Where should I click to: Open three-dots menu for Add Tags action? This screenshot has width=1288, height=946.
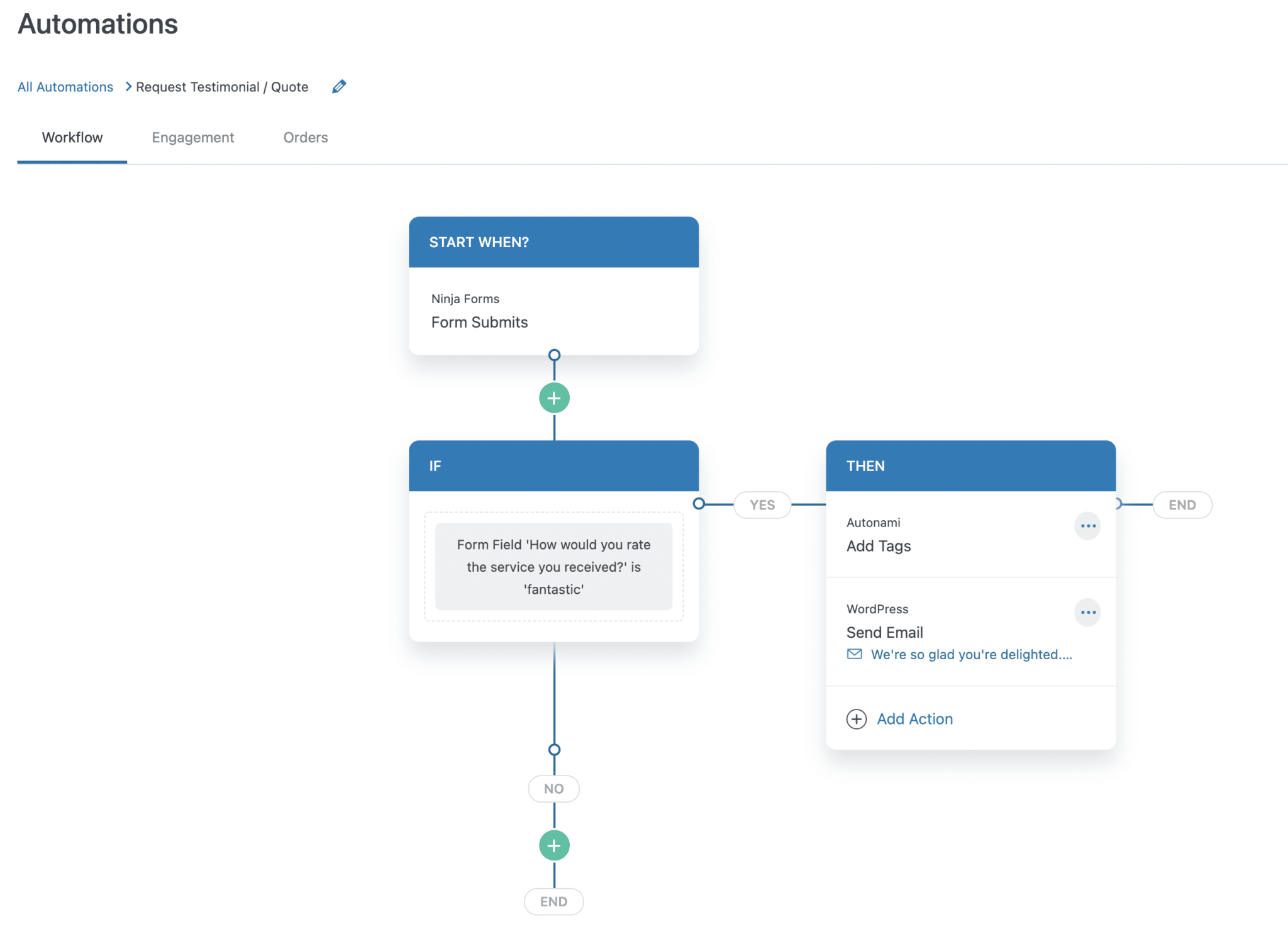(x=1087, y=526)
